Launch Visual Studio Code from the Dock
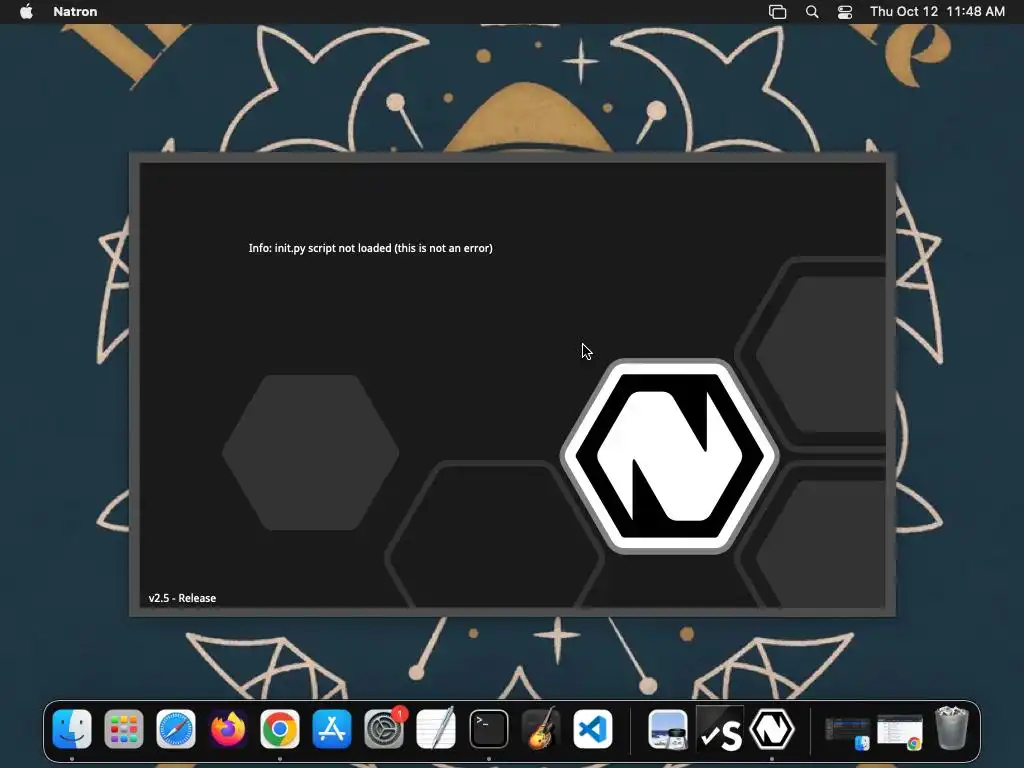This screenshot has height=768, width=1024. click(593, 729)
